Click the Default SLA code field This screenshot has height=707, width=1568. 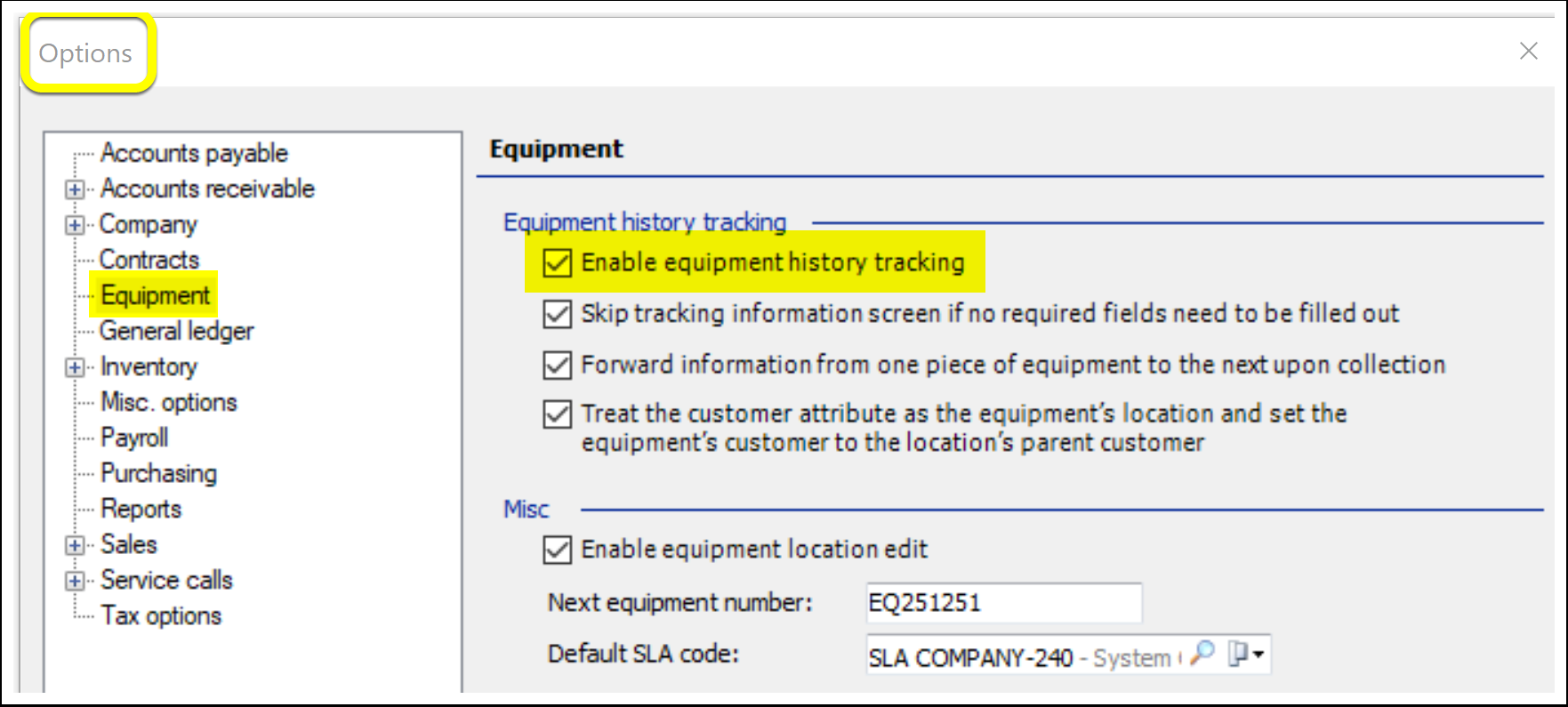[x=1068, y=655]
